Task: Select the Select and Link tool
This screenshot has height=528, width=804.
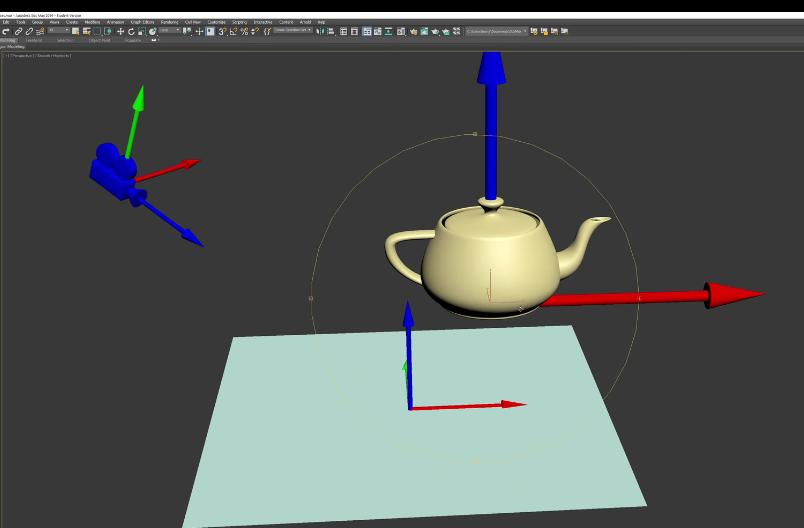Action: (x=19, y=31)
